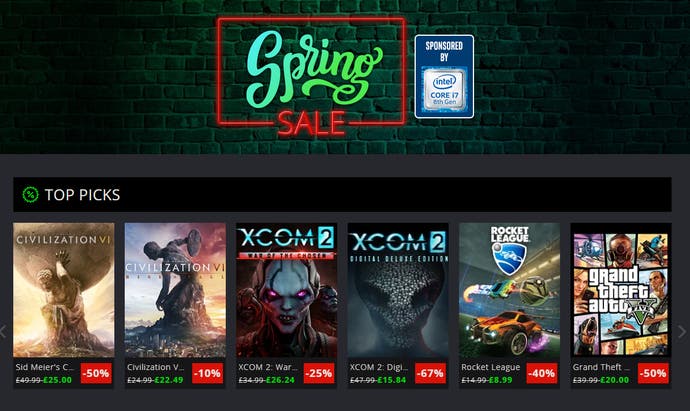Open XCOM 2 Digital Deluxe Edition cover
Screen dimensions: 690x411
click(398, 290)
